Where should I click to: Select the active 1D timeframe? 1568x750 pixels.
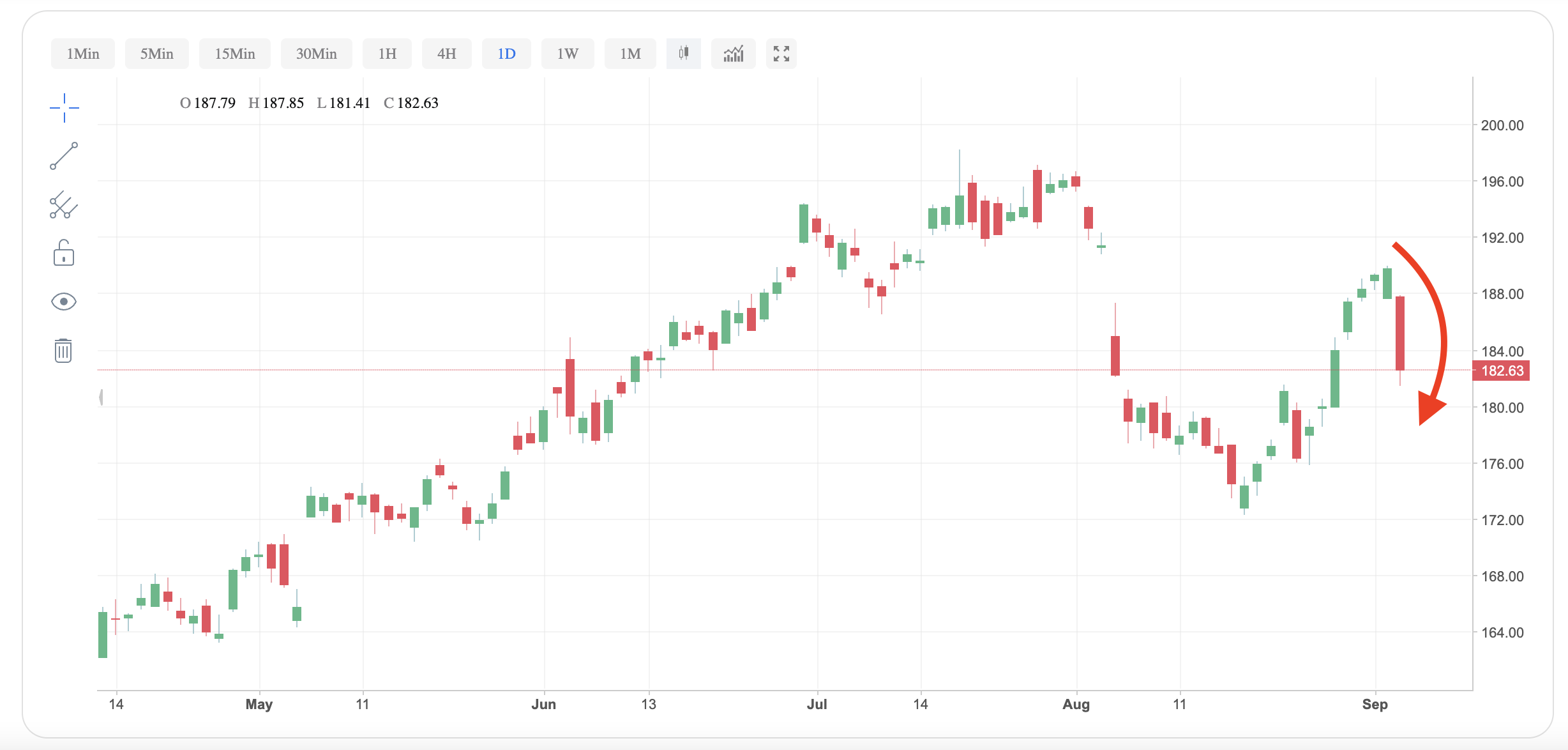point(506,54)
